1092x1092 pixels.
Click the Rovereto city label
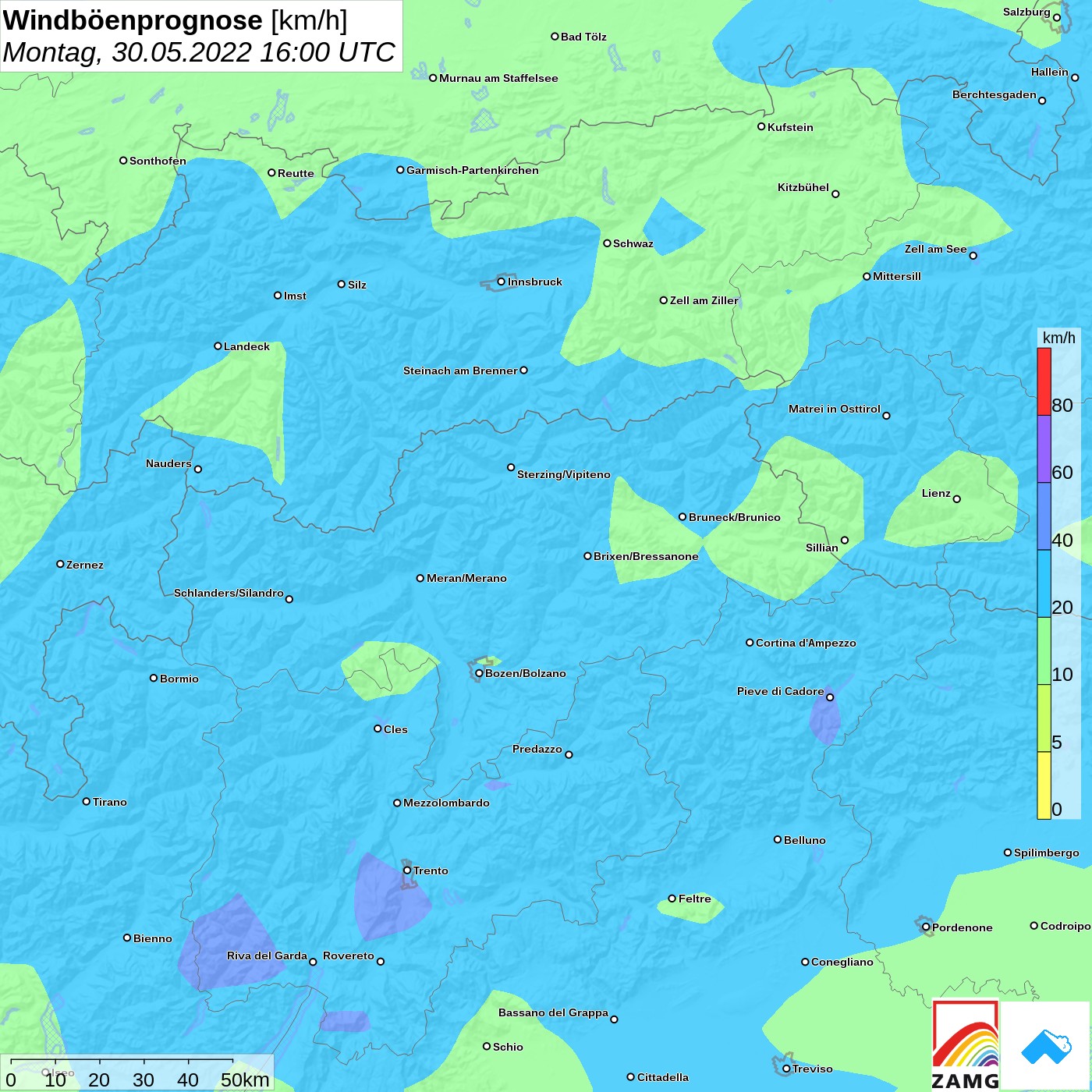click(x=349, y=955)
